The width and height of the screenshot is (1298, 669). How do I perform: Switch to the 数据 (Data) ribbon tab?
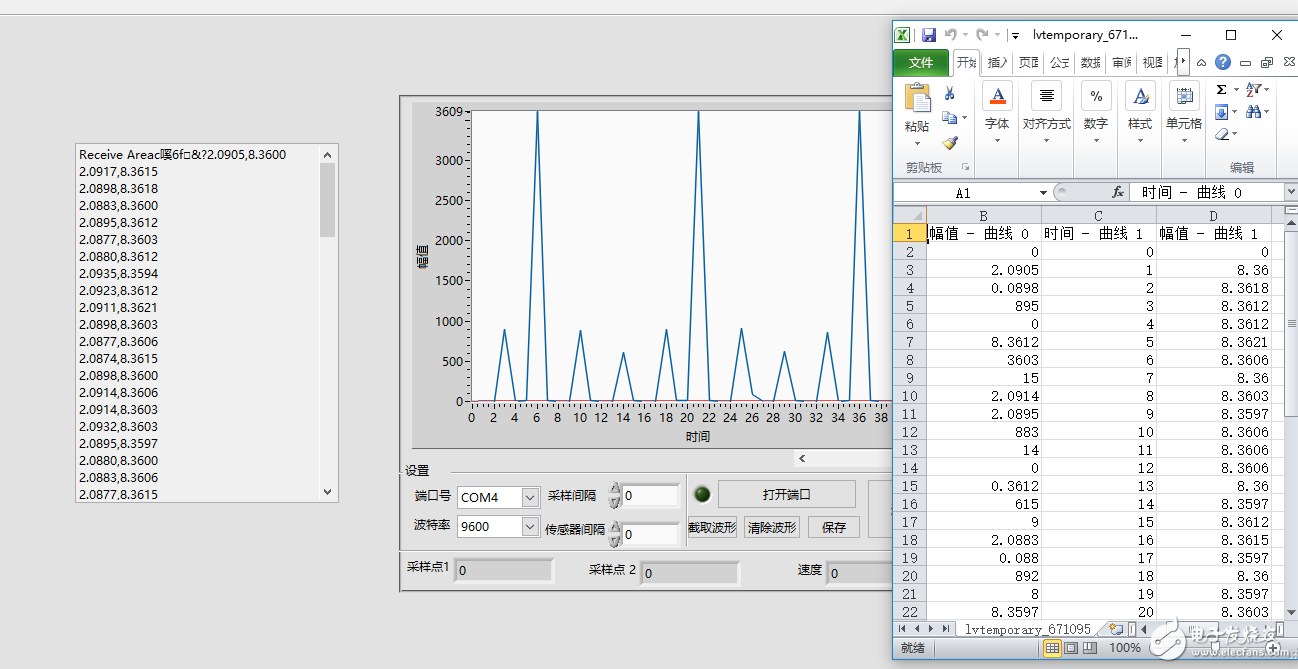click(1090, 62)
